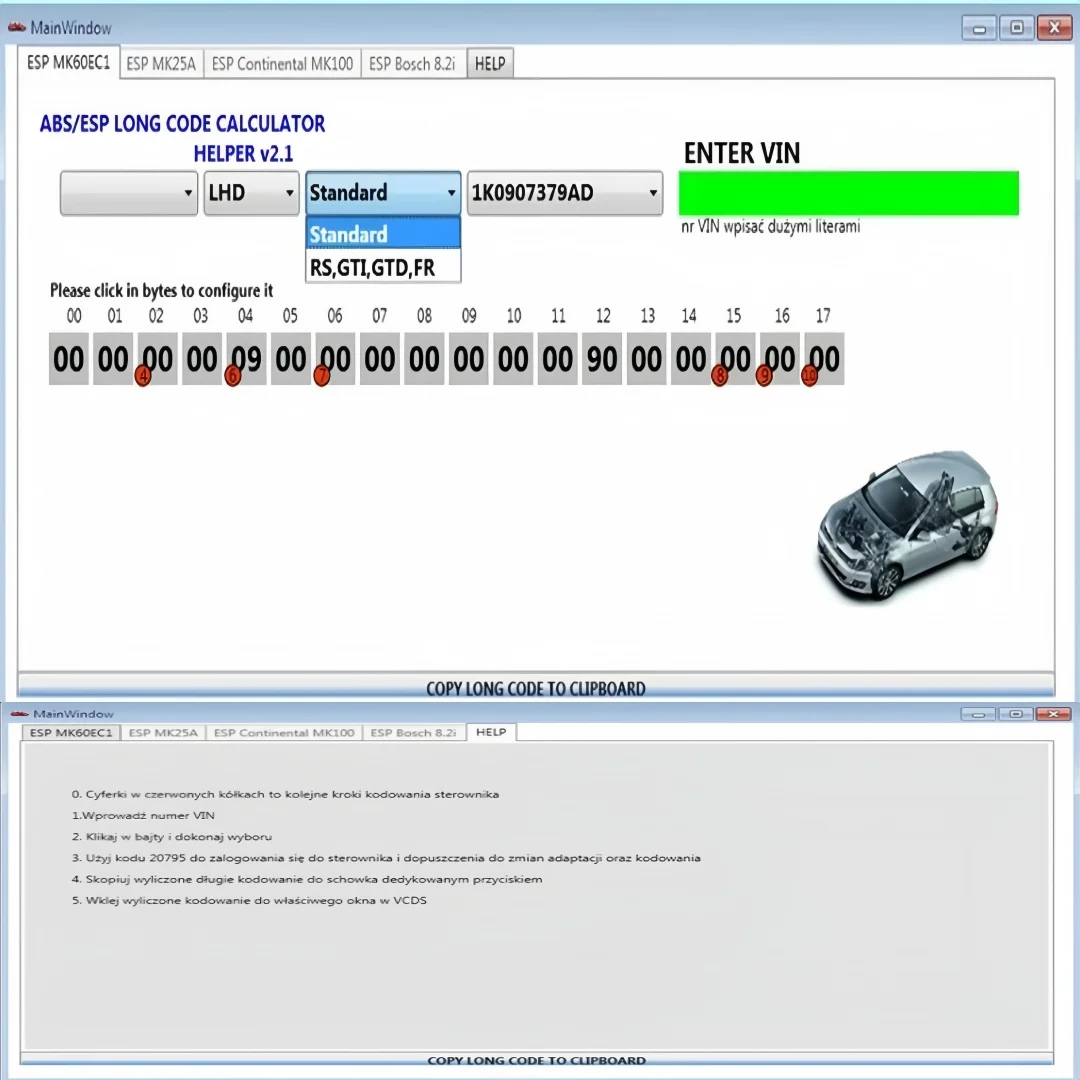Viewport: 1080px width, 1080px height.
Task: Select ESP MK60EC1 tab in bottom window
Action: 71,732
